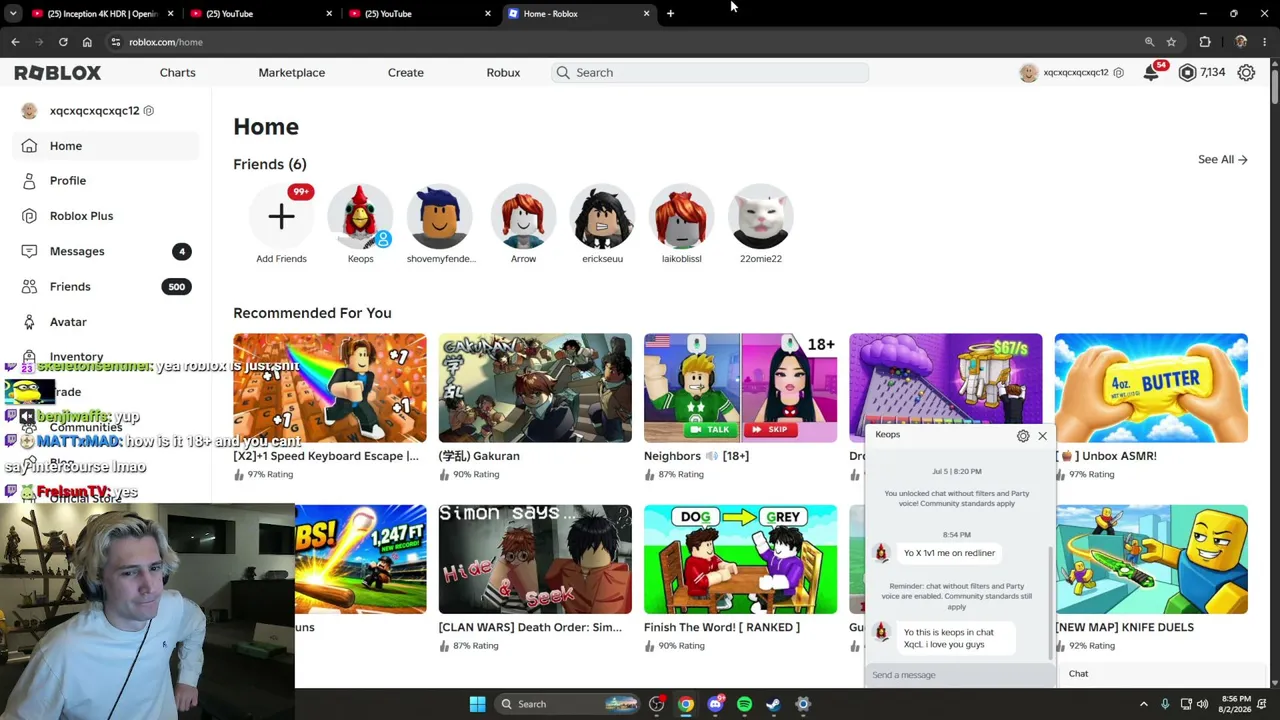Expand the tab search dropdown arrow

click(13, 14)
